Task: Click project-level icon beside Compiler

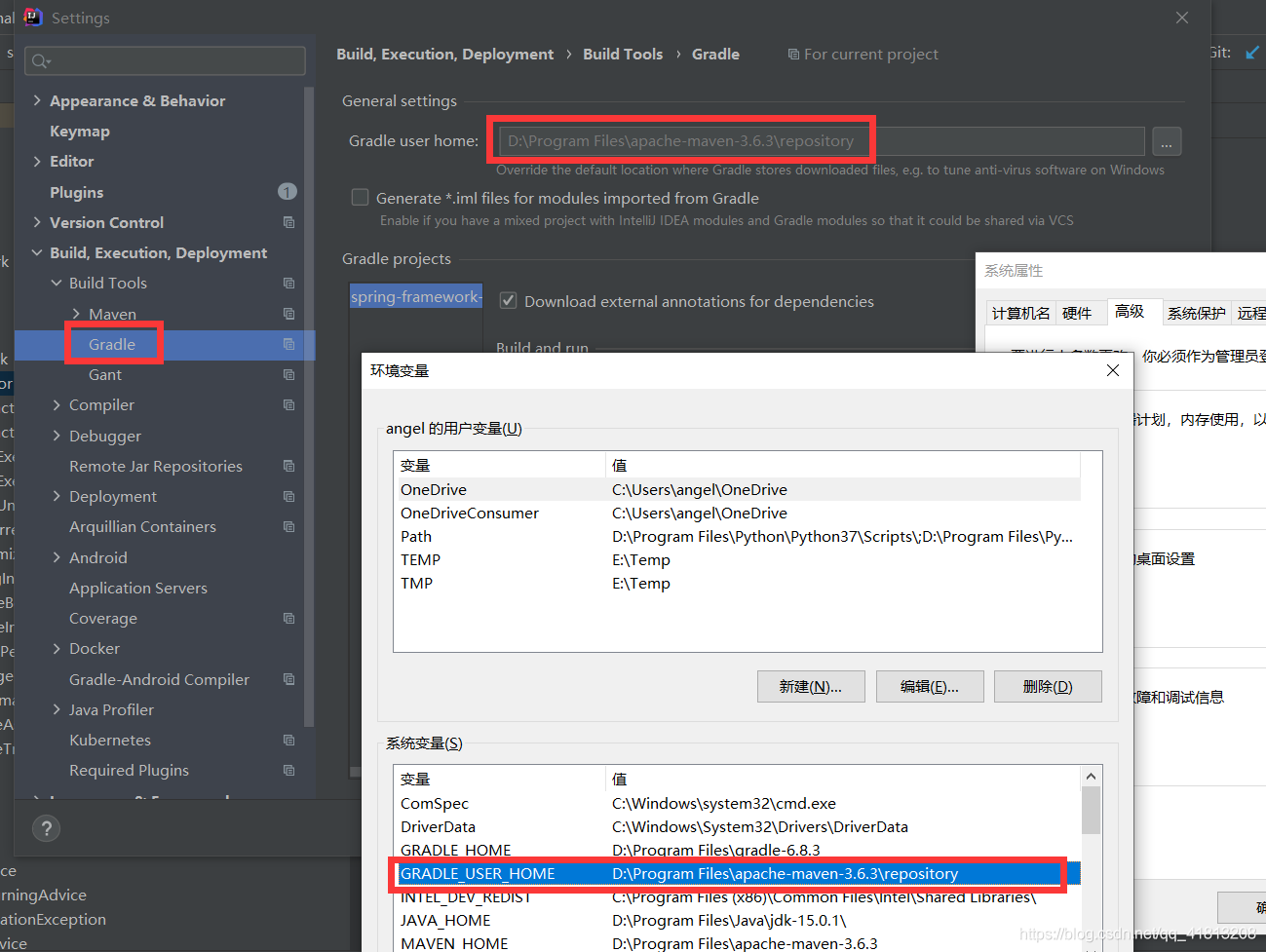Action: pyautogui.click(x=288, y=404)
